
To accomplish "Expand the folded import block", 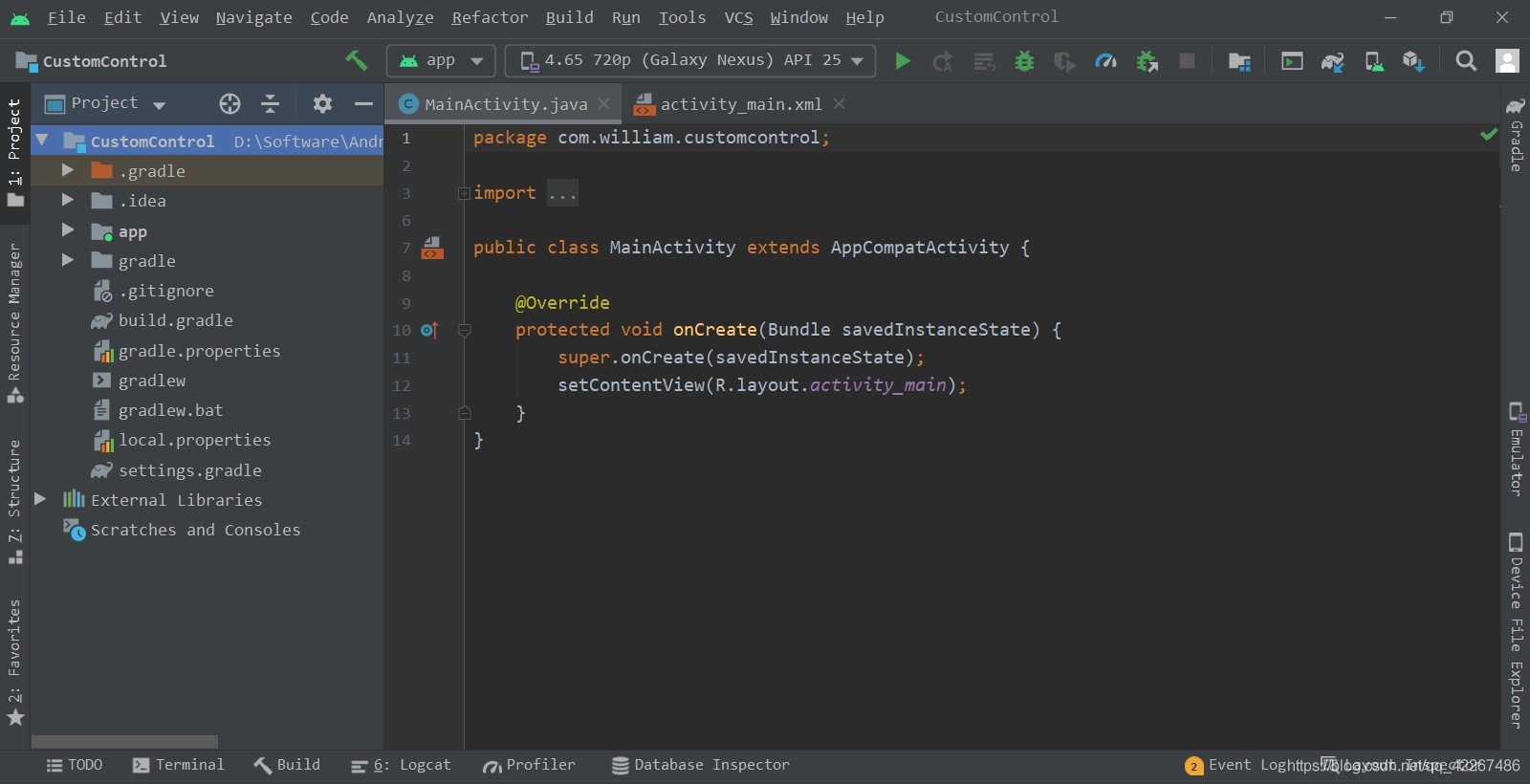I will 464,193.
